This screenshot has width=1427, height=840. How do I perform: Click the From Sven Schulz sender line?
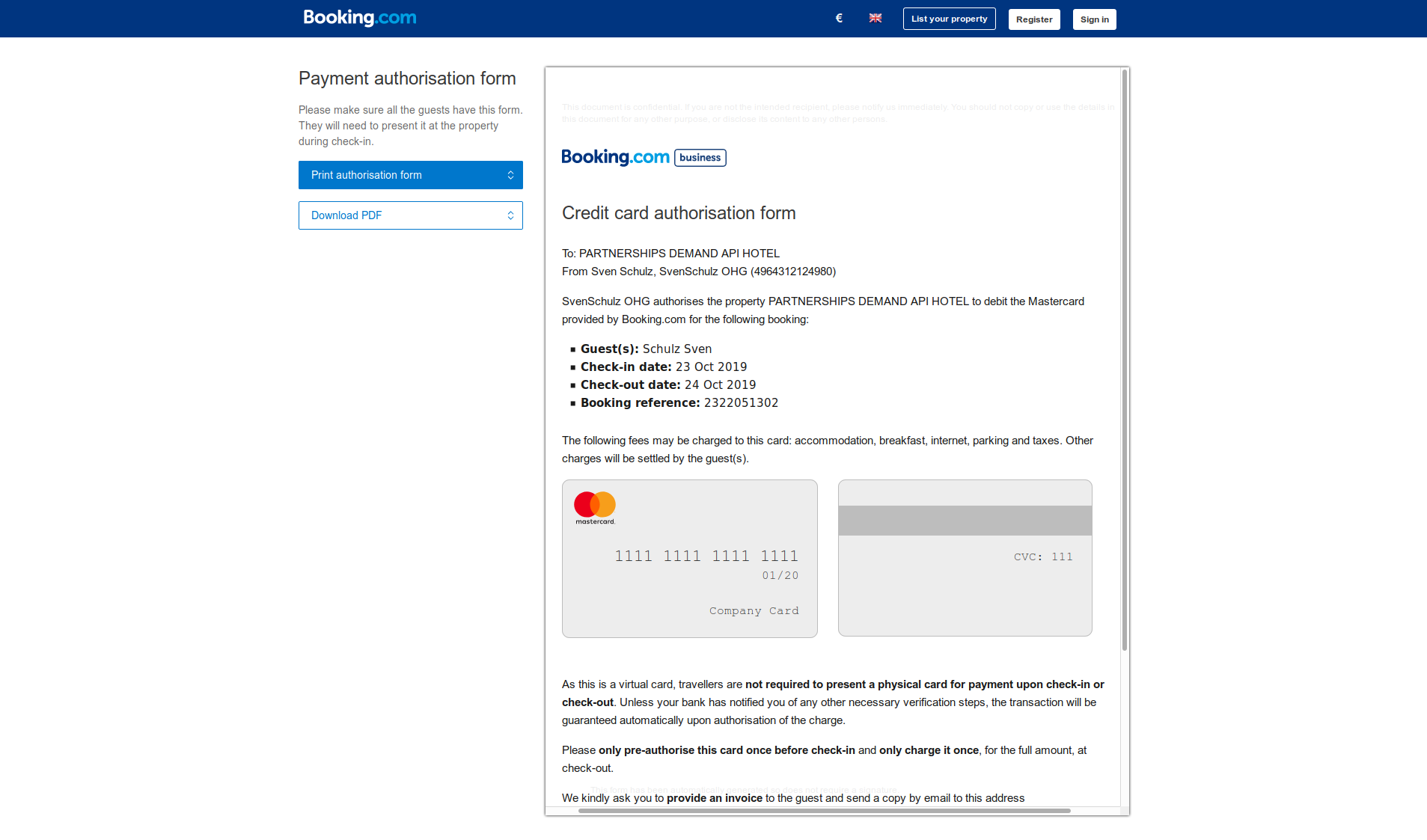click(x=699, y=272)
